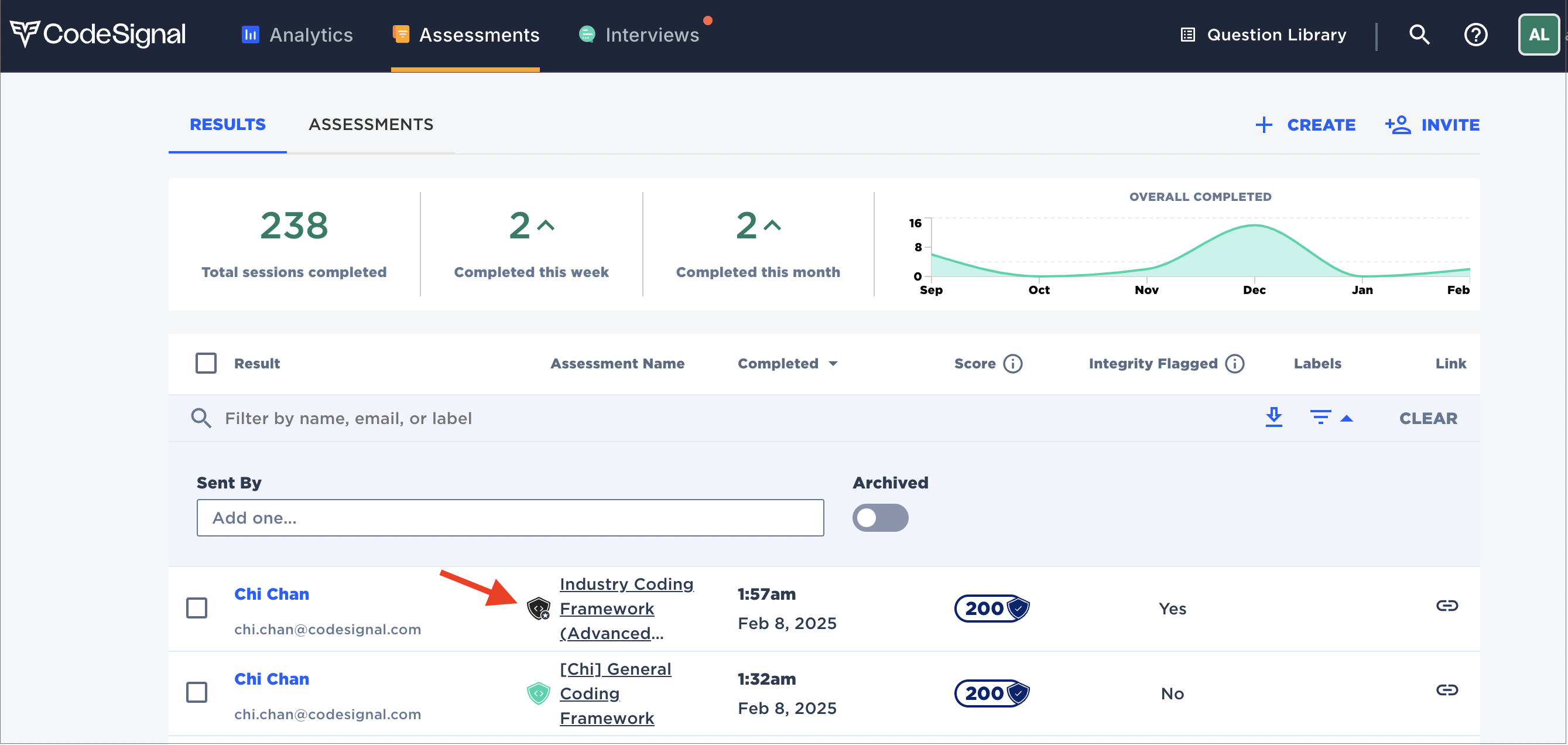Click the download results icon

[1274, 418]
